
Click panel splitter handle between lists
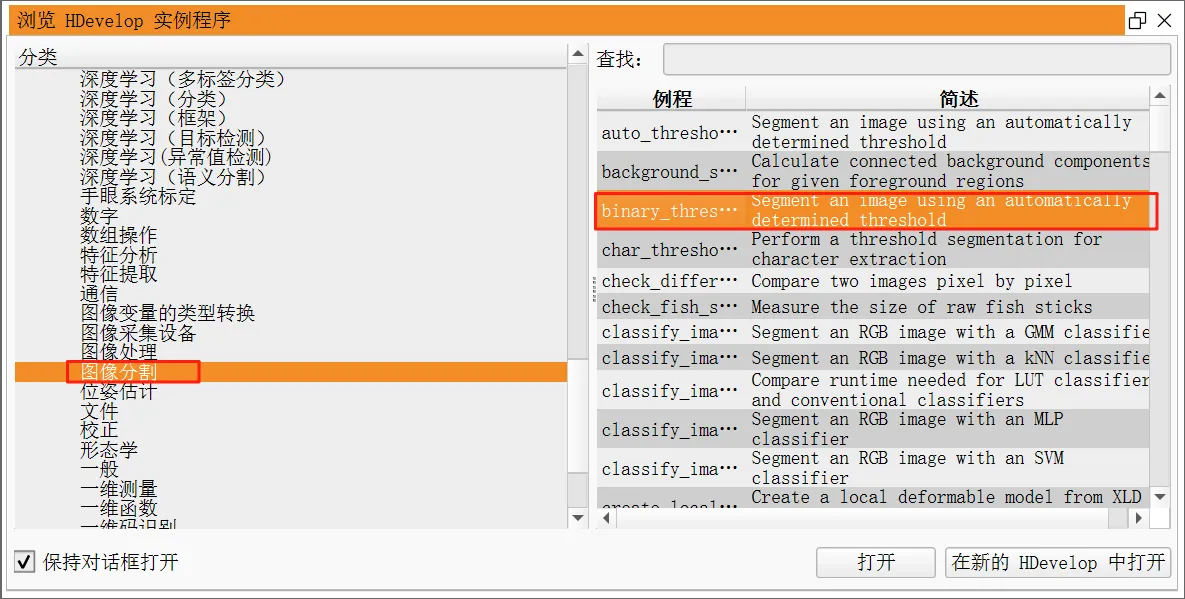point(593,290)
